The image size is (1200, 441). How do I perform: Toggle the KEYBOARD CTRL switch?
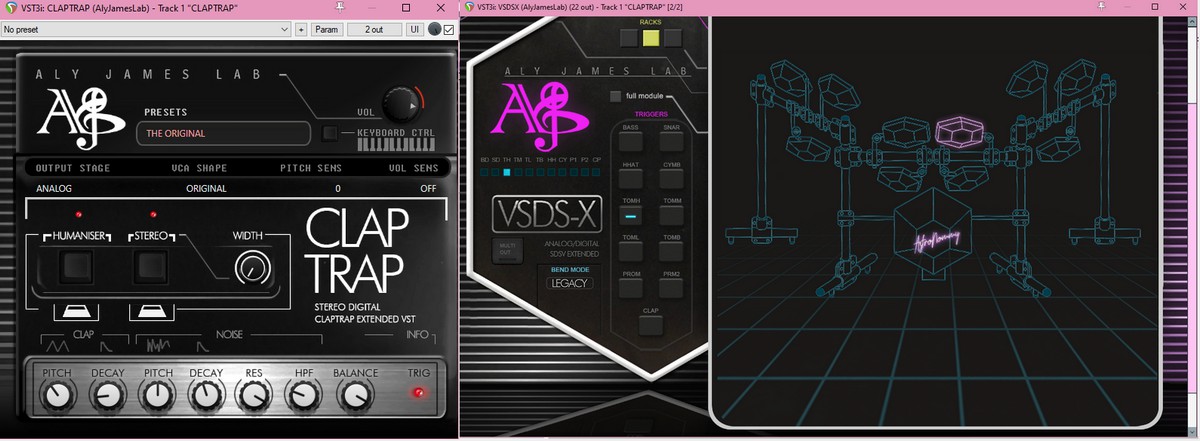tap(331, 132)
